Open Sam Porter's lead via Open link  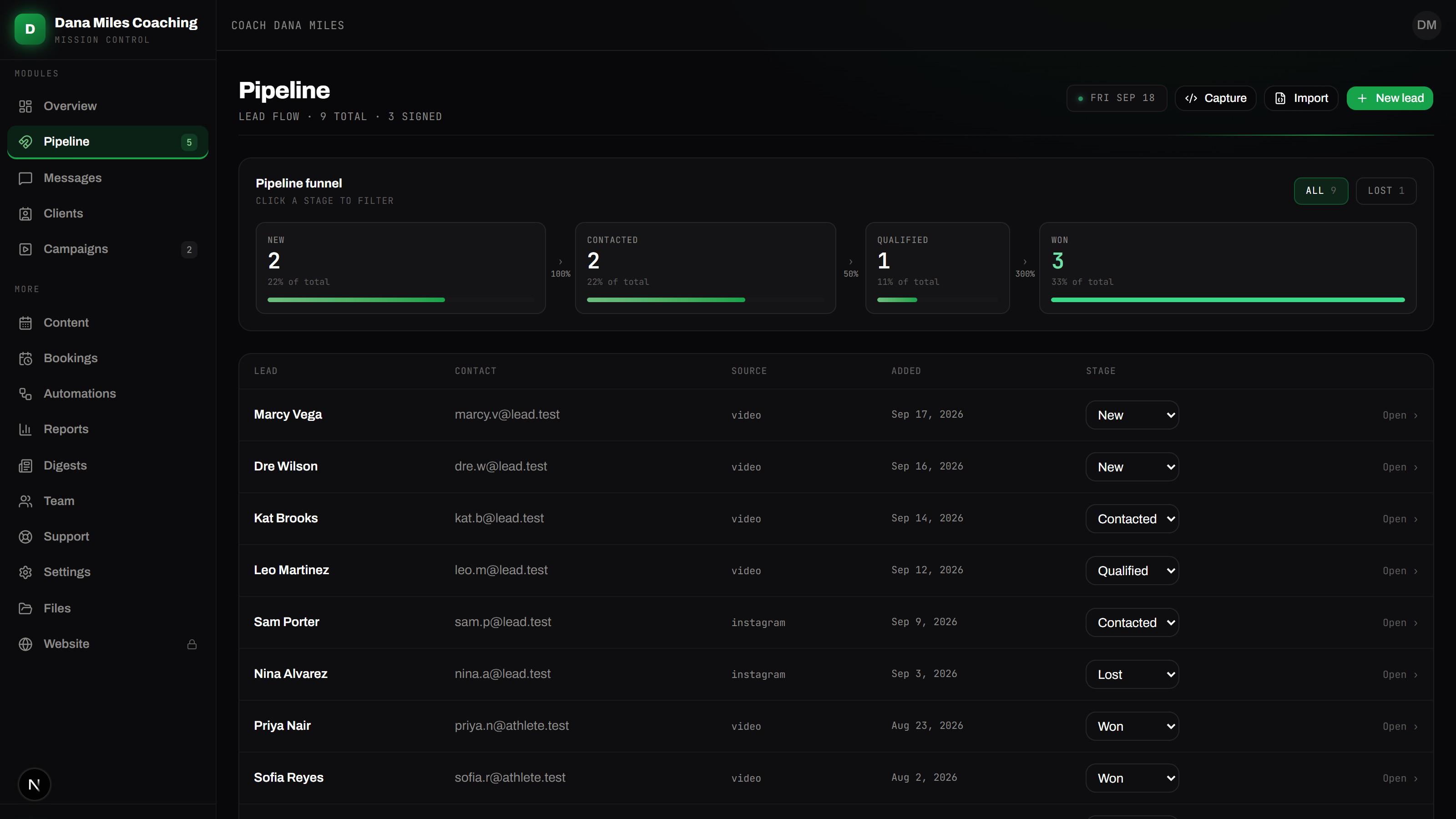click(x=1400, y=623)
